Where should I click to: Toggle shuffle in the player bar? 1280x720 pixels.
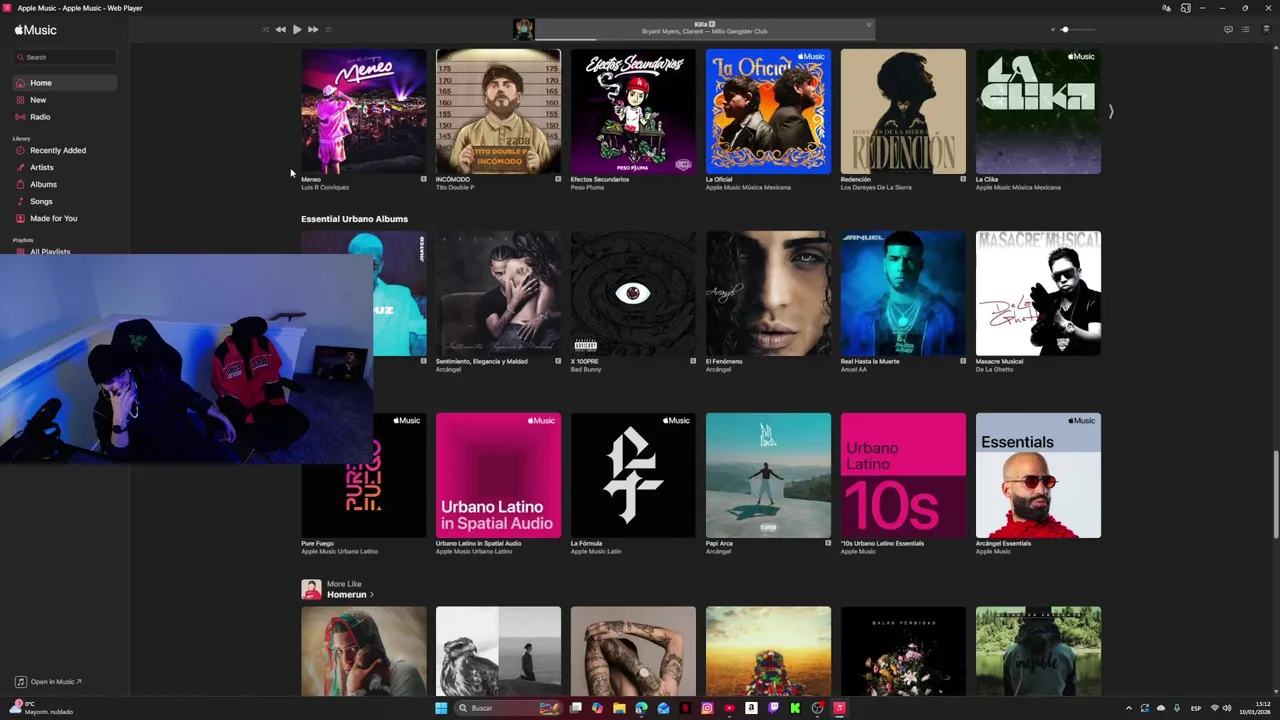[265, 30]
